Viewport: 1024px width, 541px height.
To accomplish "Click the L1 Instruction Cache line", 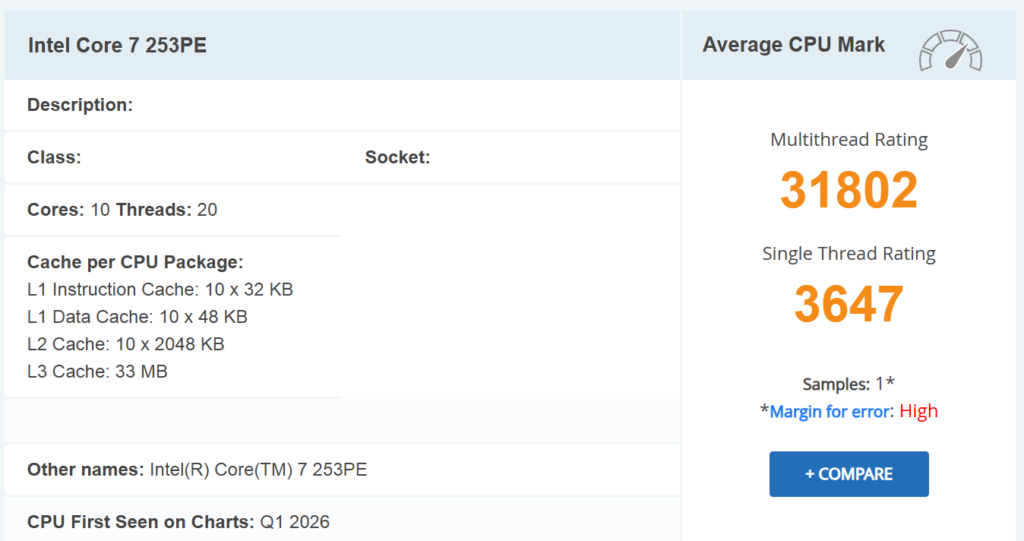I will click(160, 290).
